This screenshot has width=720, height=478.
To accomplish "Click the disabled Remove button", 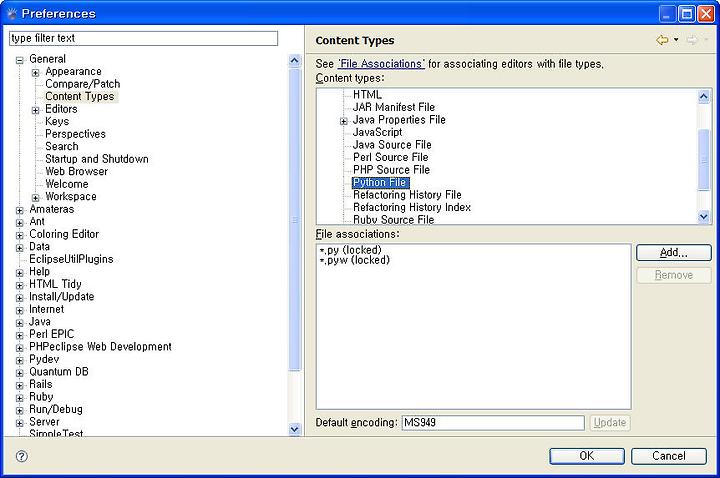I will 674,275.
